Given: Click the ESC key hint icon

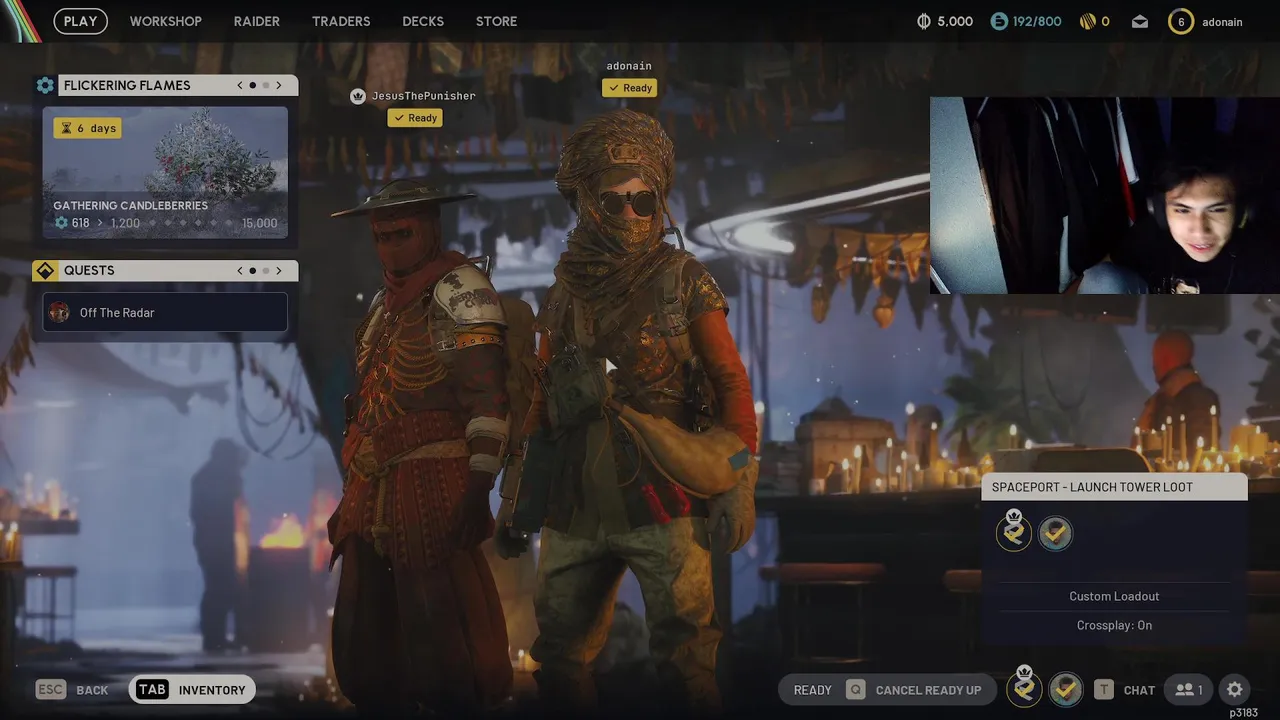Looking at the screenshot, I should 51,689.
